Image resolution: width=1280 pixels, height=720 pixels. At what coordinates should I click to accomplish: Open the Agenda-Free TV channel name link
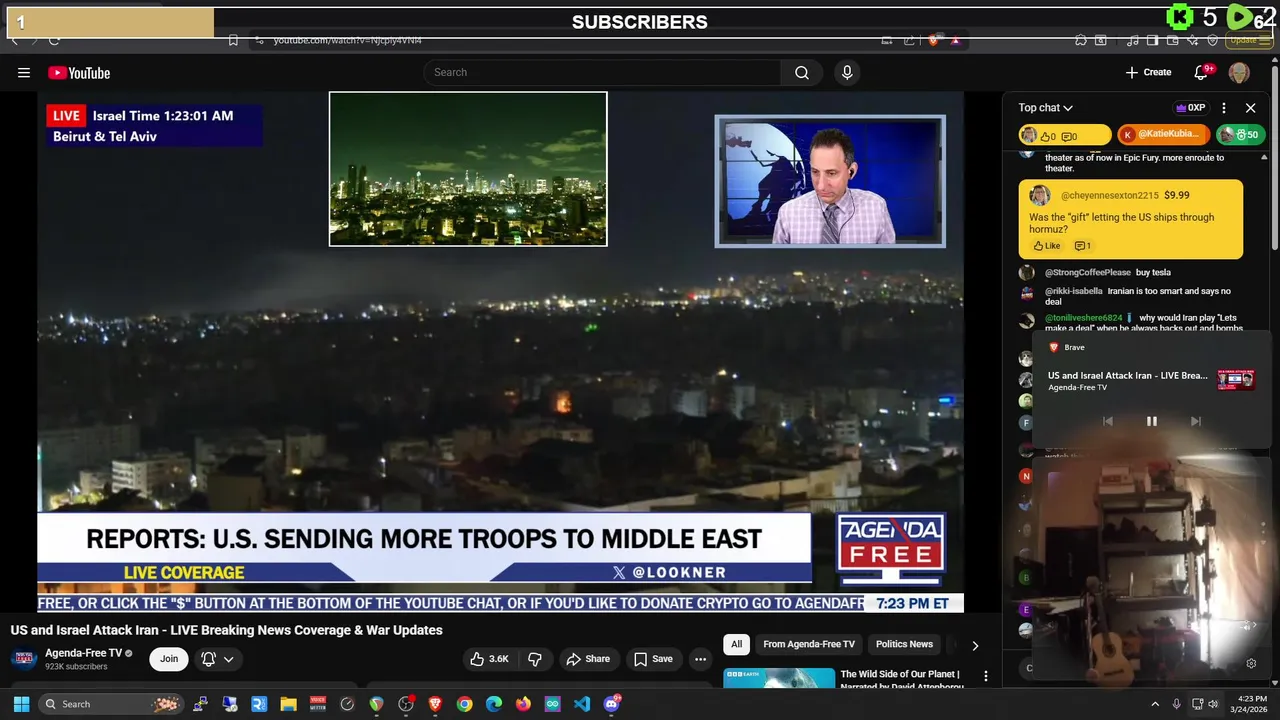pos(83,653)
